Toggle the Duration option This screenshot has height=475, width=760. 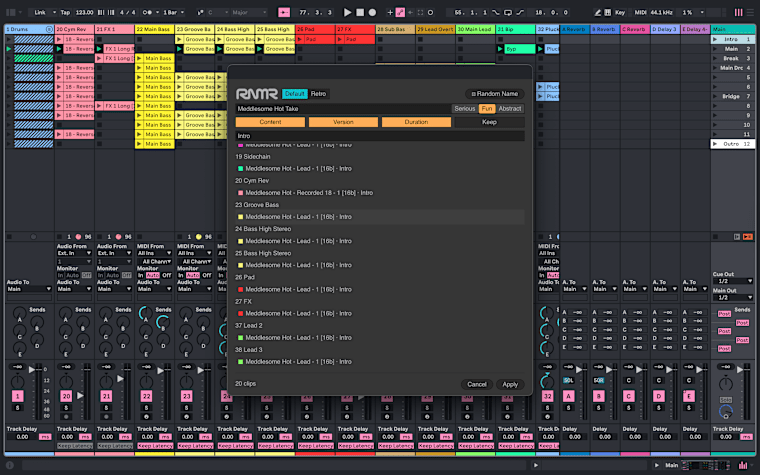(416, 122)
